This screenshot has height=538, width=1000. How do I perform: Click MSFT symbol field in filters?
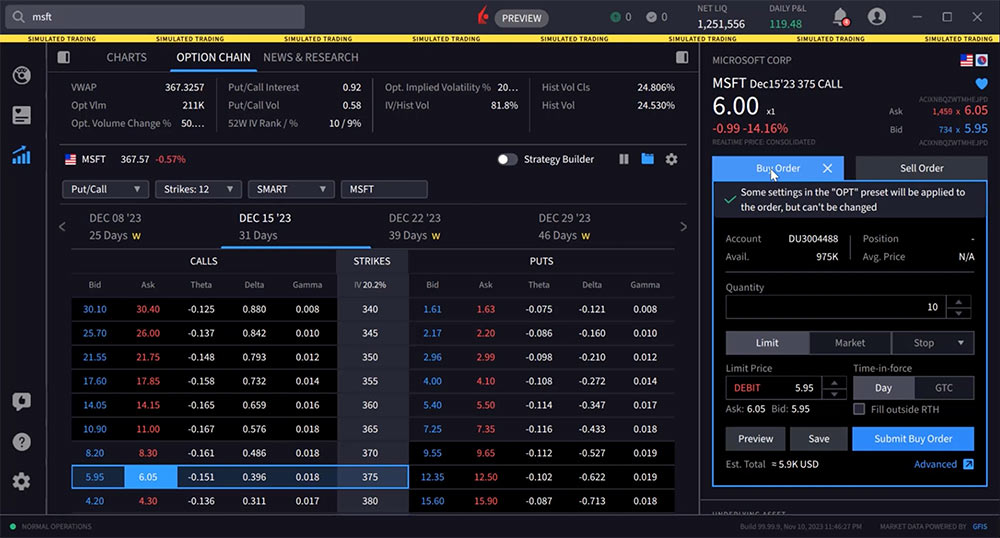point(384,189)
